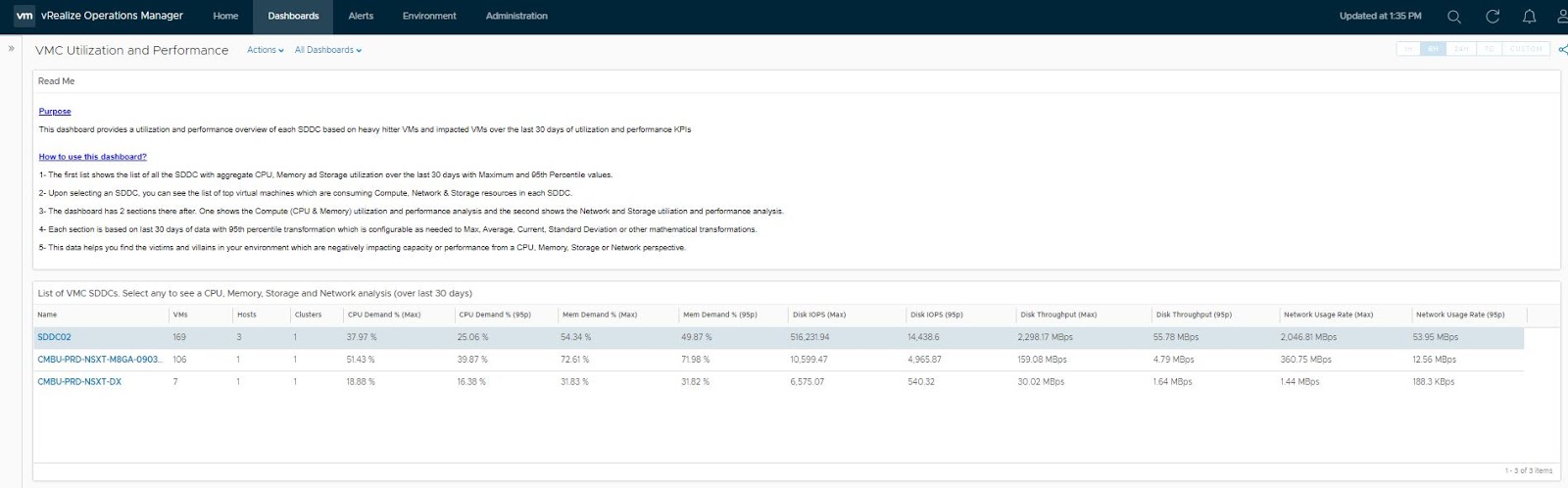Open notifications via the bell icon
Image resolution: width=1568 pixels, height=488 pixels.
(1529, 17)
